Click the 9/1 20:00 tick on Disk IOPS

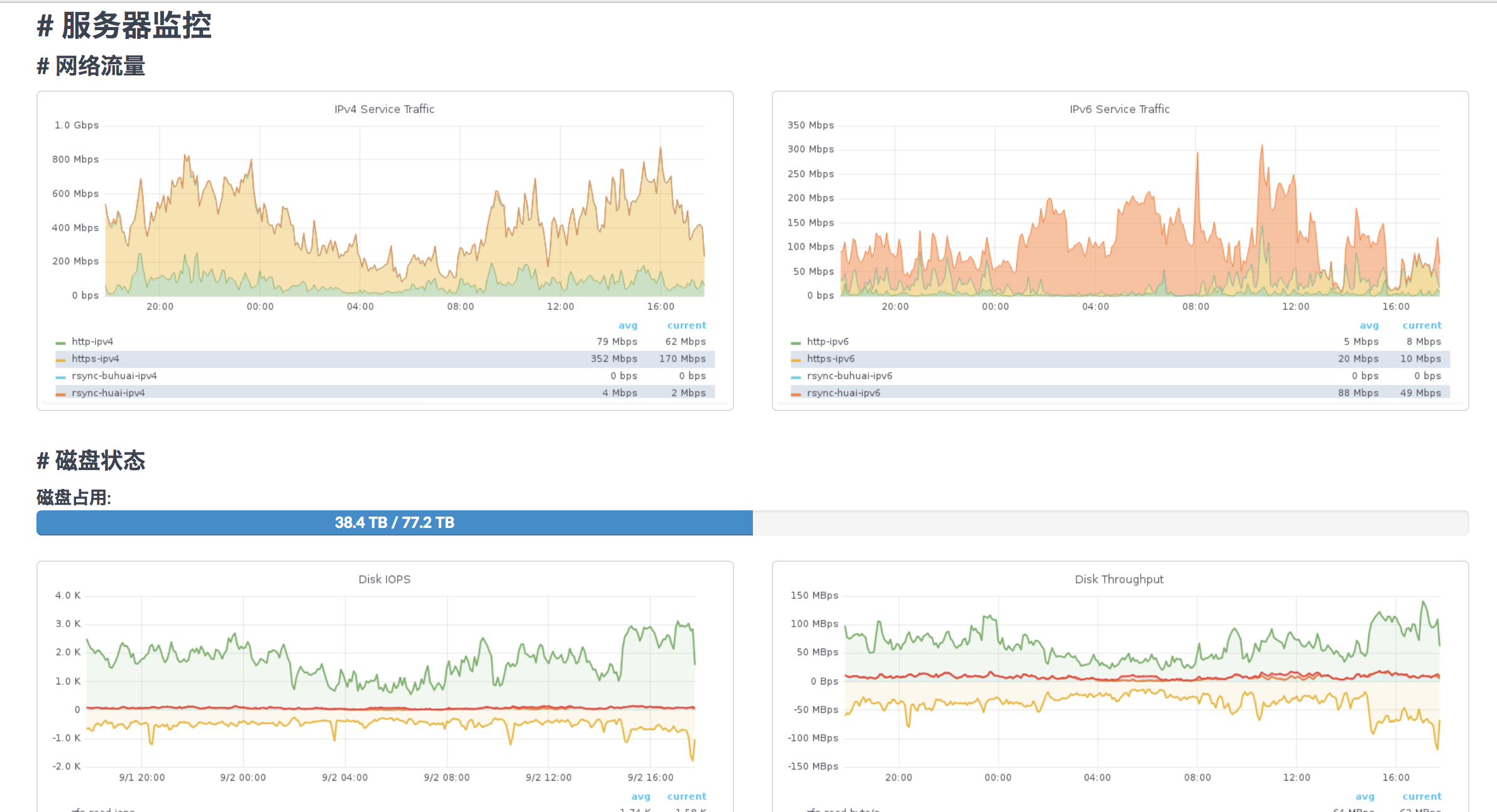point(142,777)
